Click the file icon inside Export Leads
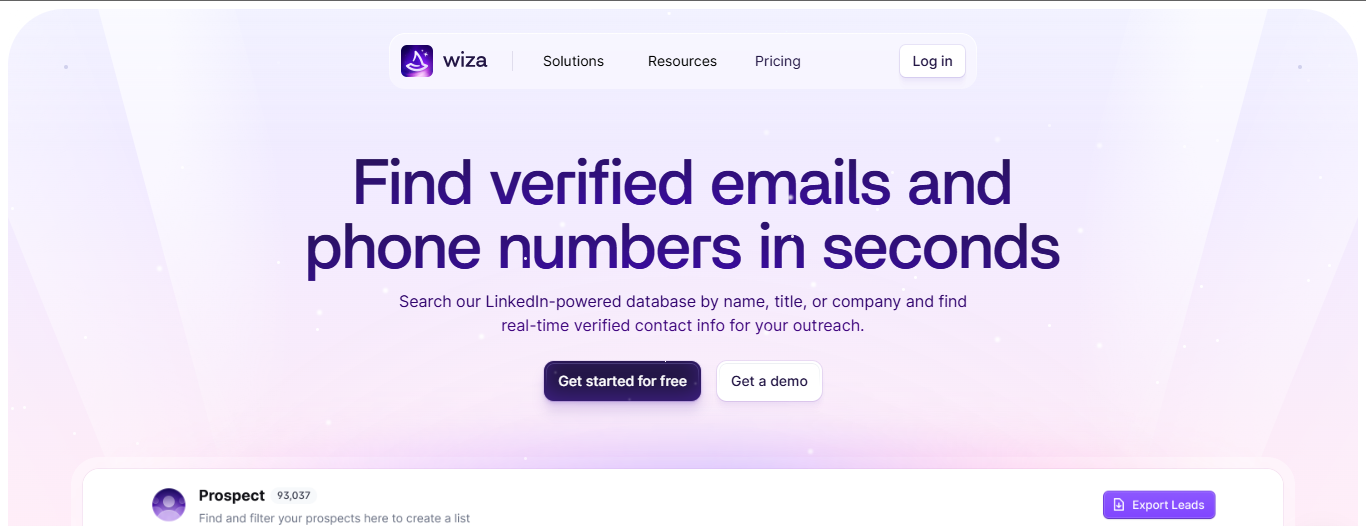 pos(1119,505)
